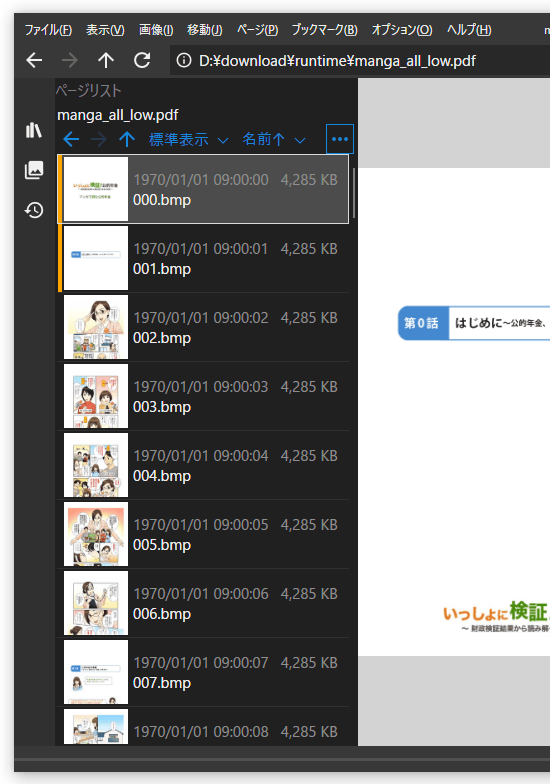Select the 005.bmp page thumbnail

(x=96, y=534)
